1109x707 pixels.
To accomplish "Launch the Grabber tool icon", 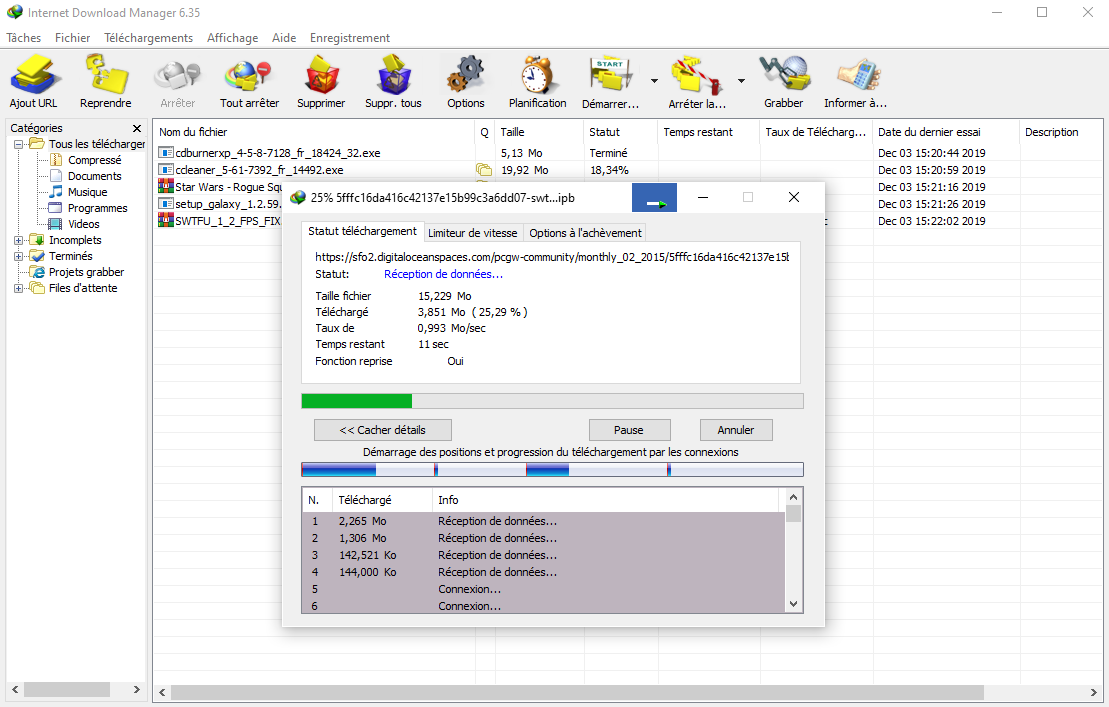I will tap(784, 74).
